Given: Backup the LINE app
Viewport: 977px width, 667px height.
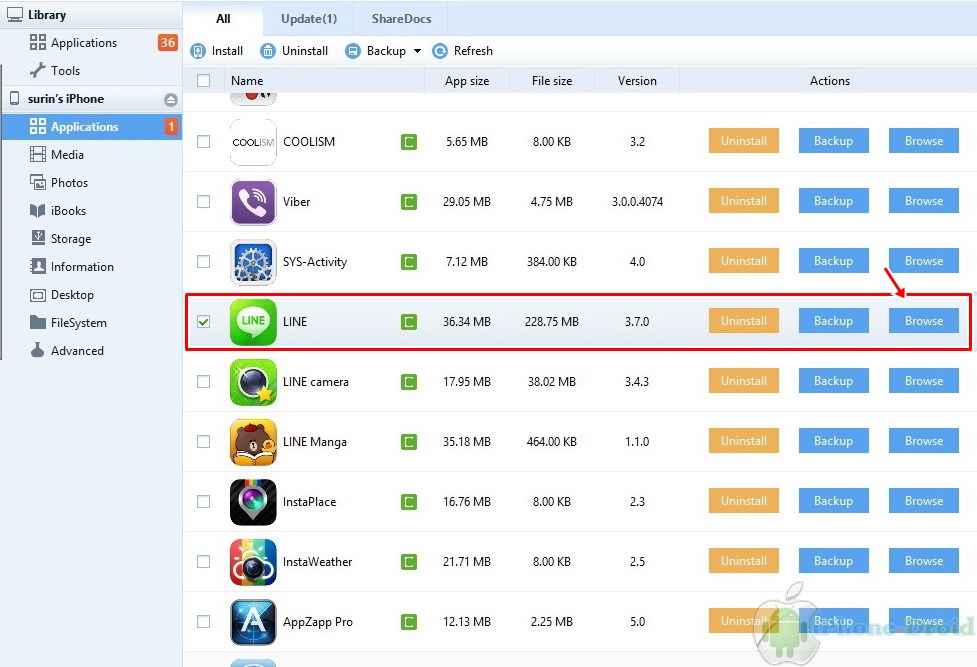Looking at the screenshot, I should click(x=834, y=321).
